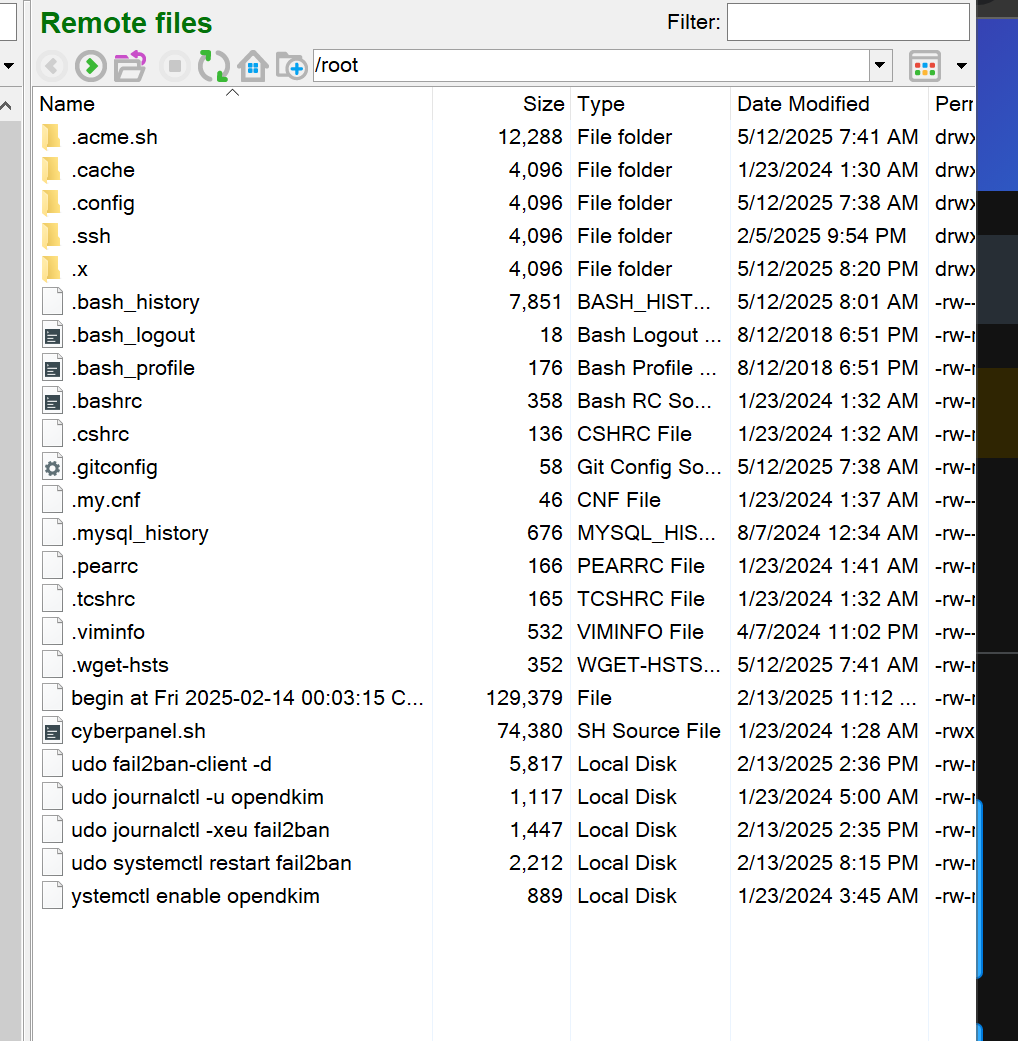Go up to parent folder icon
Image resolution: width=1018 pixels, height=1041 pixels.
(x=130, y=66)
